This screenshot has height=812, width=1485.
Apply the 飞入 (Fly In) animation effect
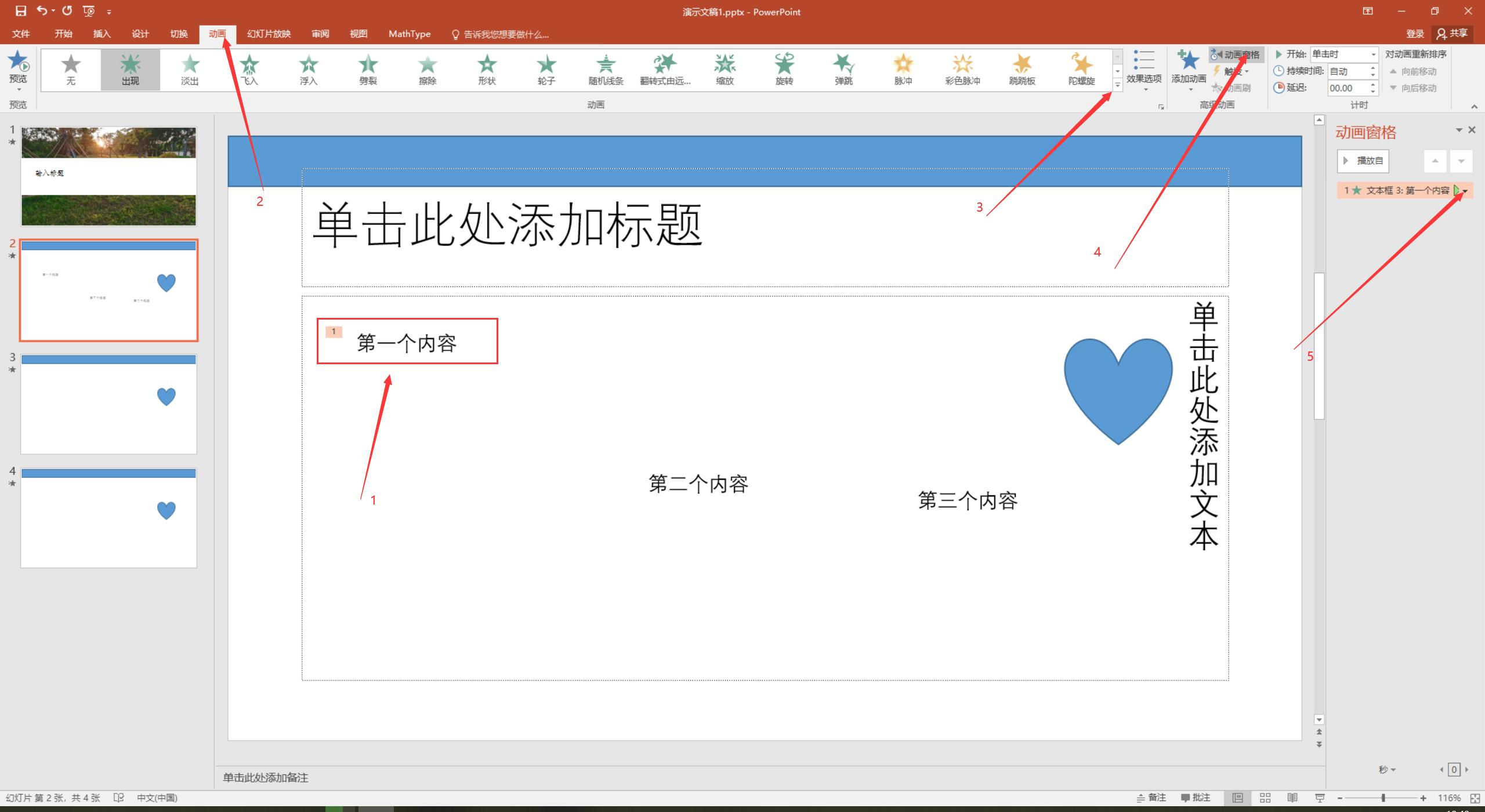pyautogui.click(x=249, y=69)
